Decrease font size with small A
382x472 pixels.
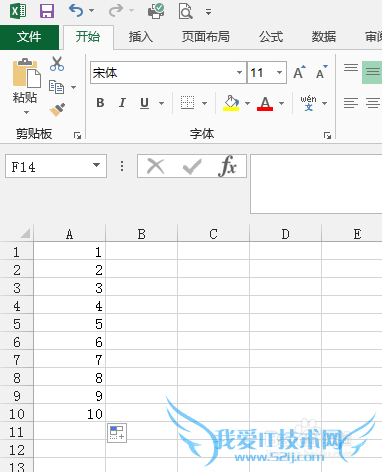point(322,72)
